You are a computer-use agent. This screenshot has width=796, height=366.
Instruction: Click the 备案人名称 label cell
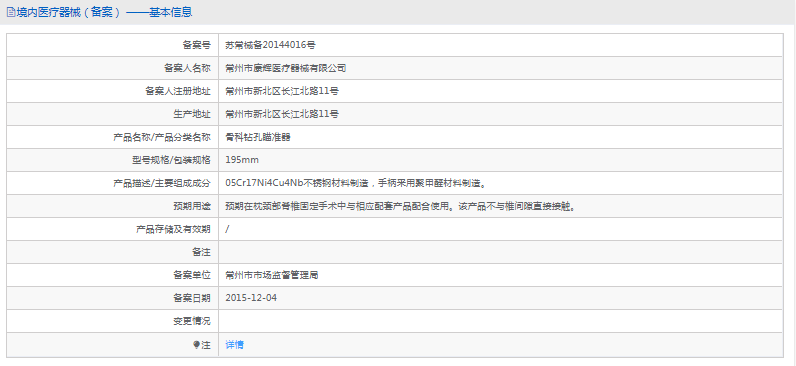pos(113,68)
